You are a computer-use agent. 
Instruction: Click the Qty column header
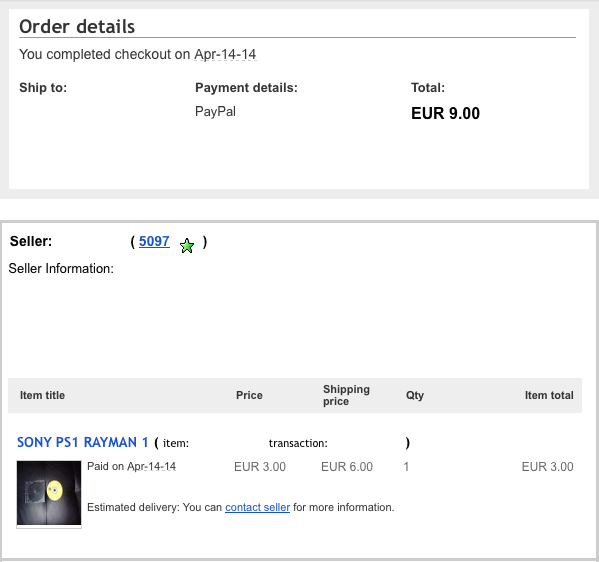point(414,395)
